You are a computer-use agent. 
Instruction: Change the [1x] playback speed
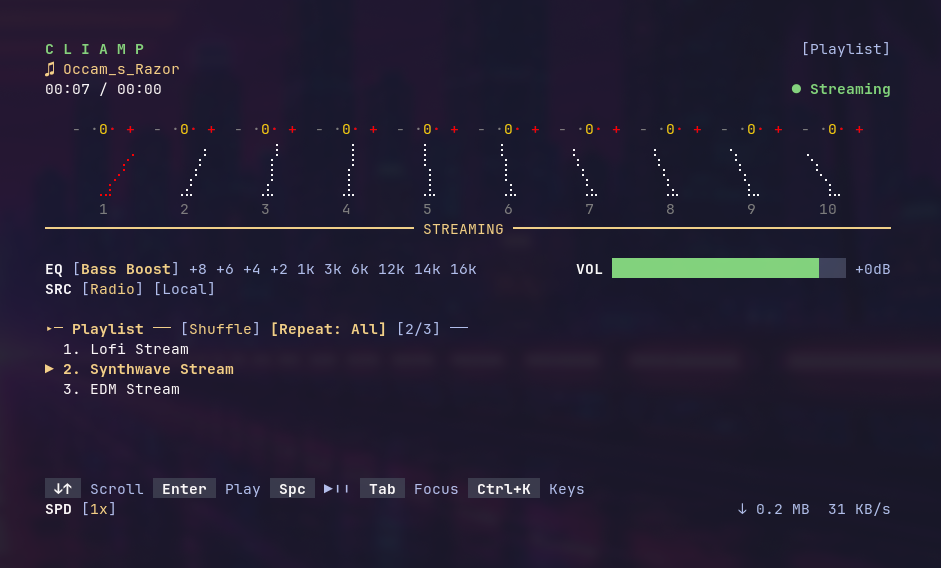click(99, 509)
